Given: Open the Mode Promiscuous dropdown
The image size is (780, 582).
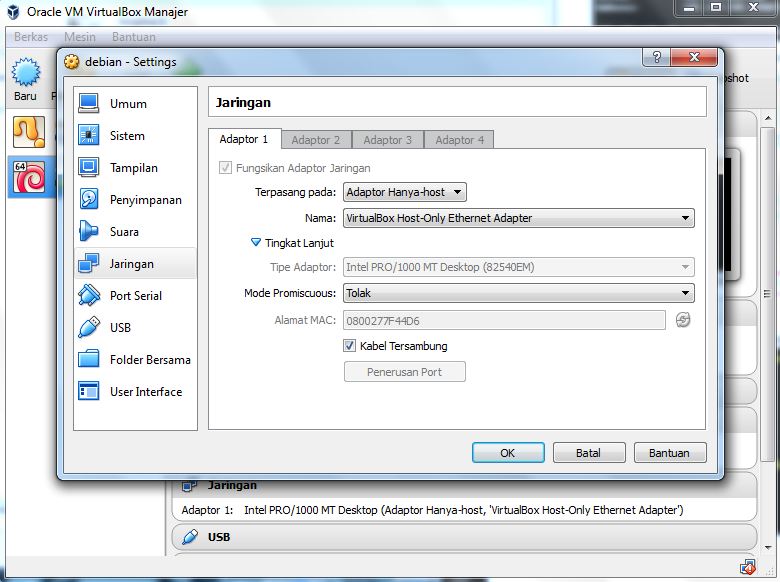Looking at the screenshot, I should tap(518, 293).
